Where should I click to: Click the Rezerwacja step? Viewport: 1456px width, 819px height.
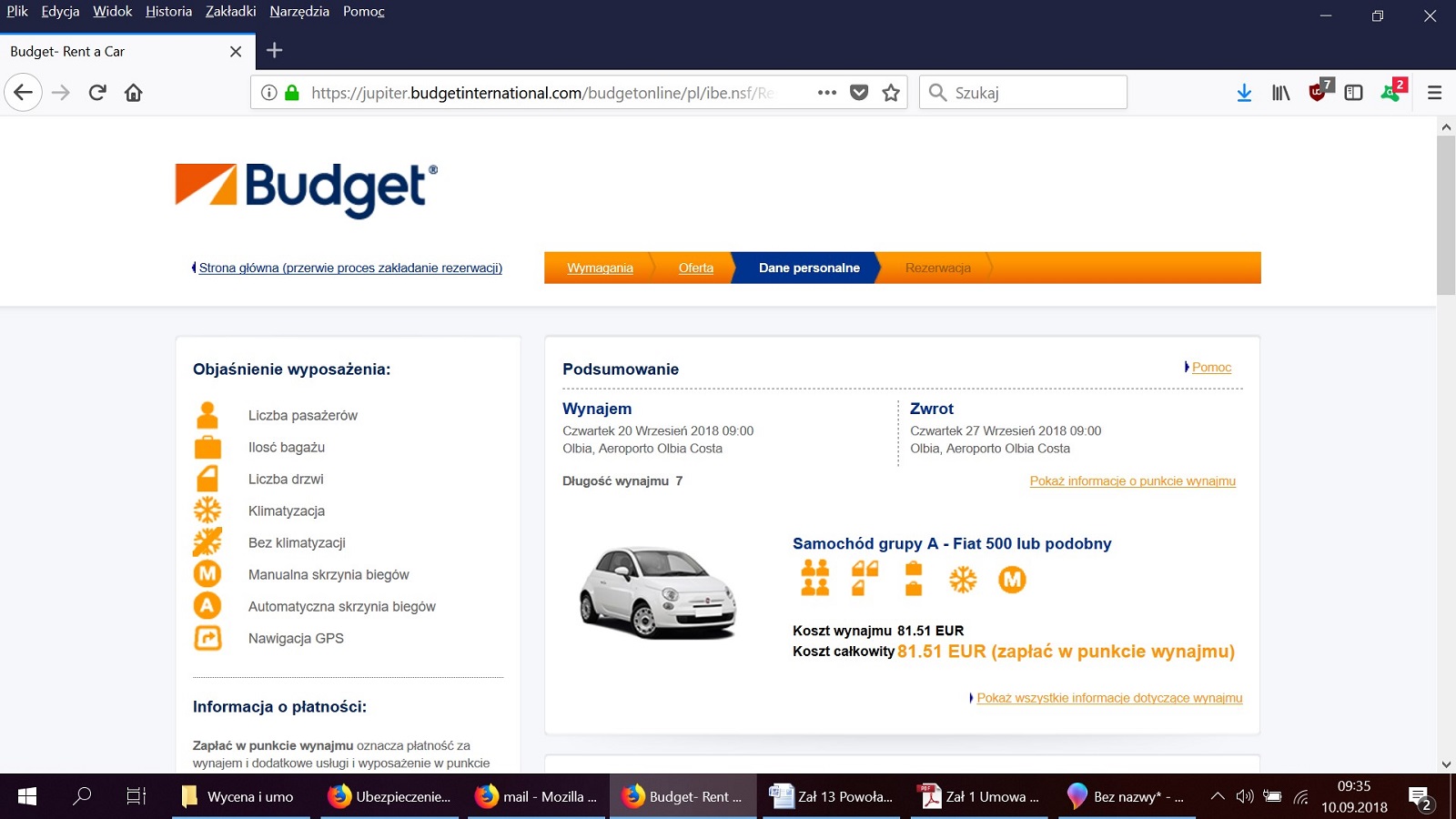tap(938, 268)
